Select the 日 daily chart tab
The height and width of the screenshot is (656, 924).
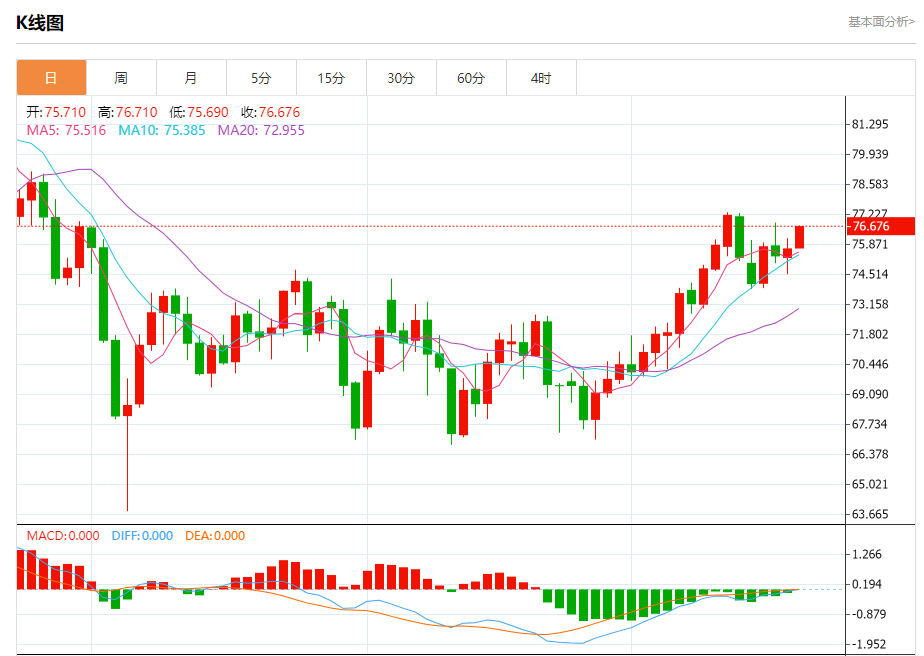coord(51,78)
